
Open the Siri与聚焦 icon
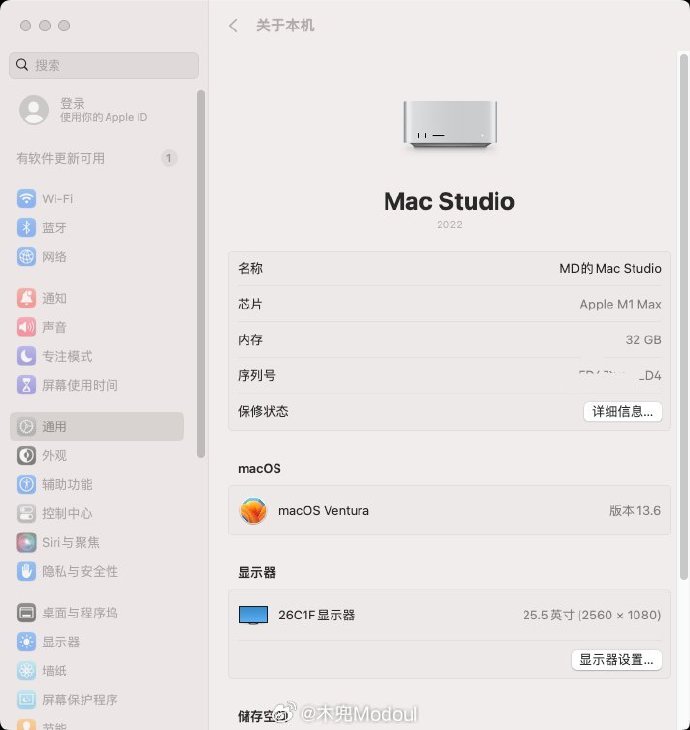coord(27,542)
